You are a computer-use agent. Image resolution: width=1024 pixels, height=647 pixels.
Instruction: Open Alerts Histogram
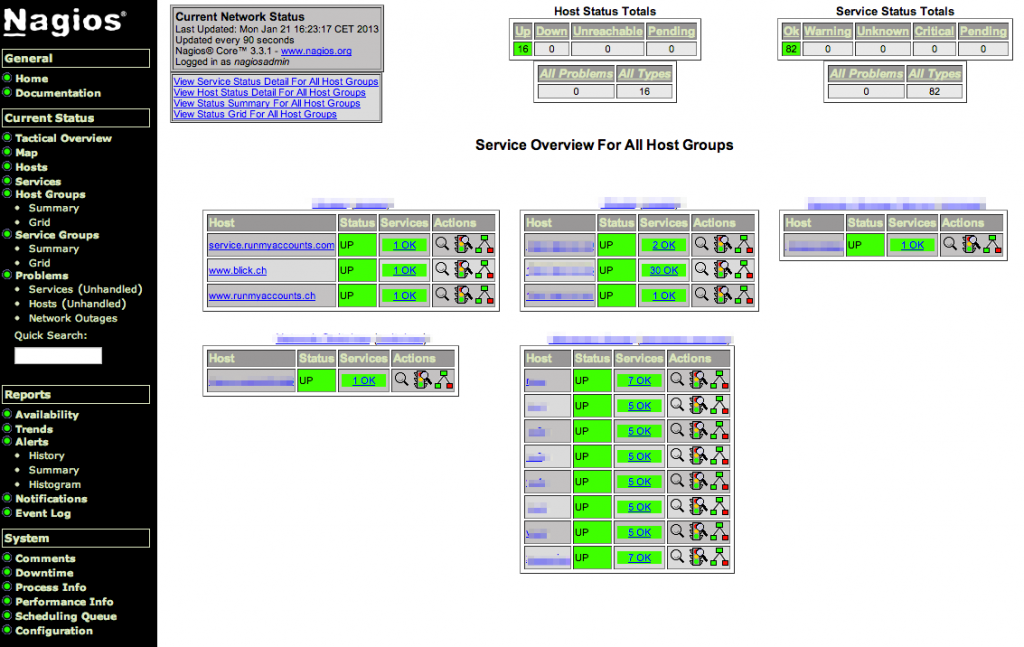(x=55, y=484)
